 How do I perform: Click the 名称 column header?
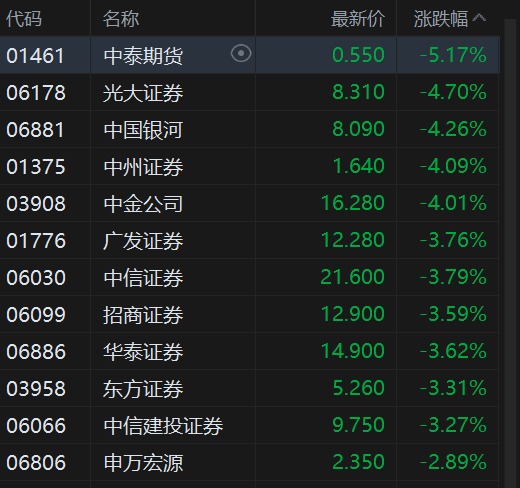point(121,19)
